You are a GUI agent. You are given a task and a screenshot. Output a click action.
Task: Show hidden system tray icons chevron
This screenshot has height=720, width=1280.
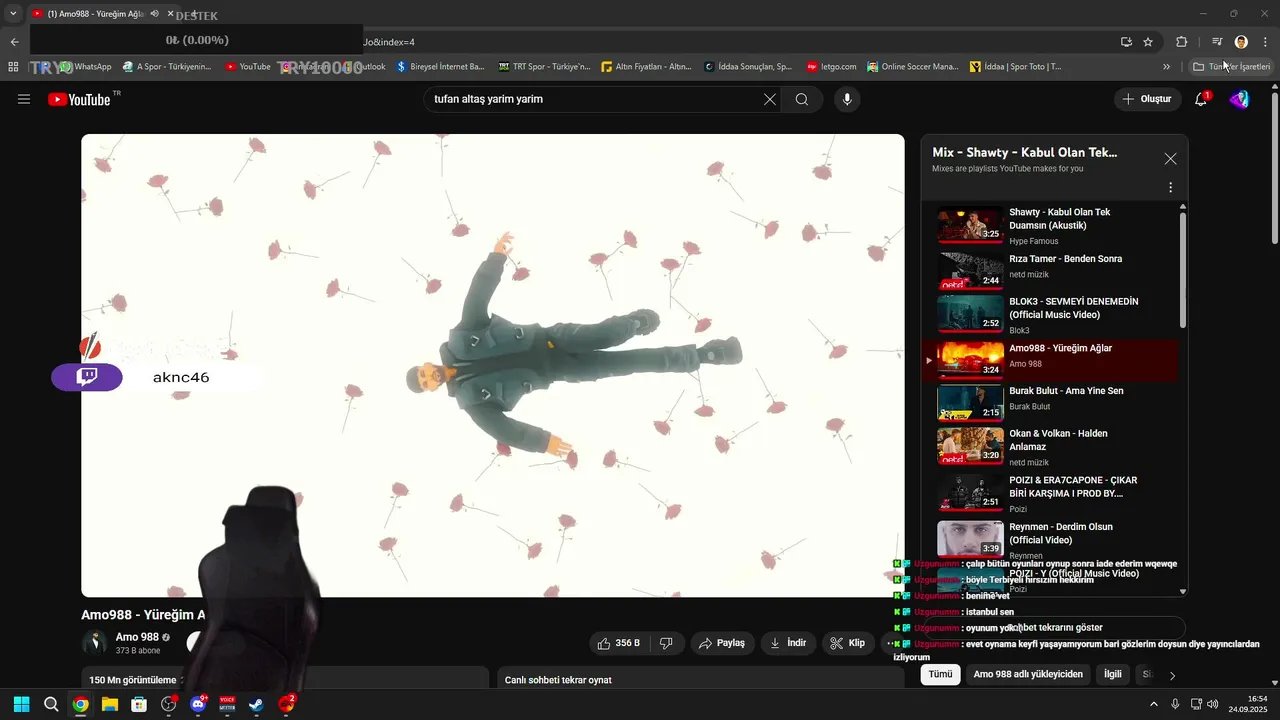click(1154, 704)
